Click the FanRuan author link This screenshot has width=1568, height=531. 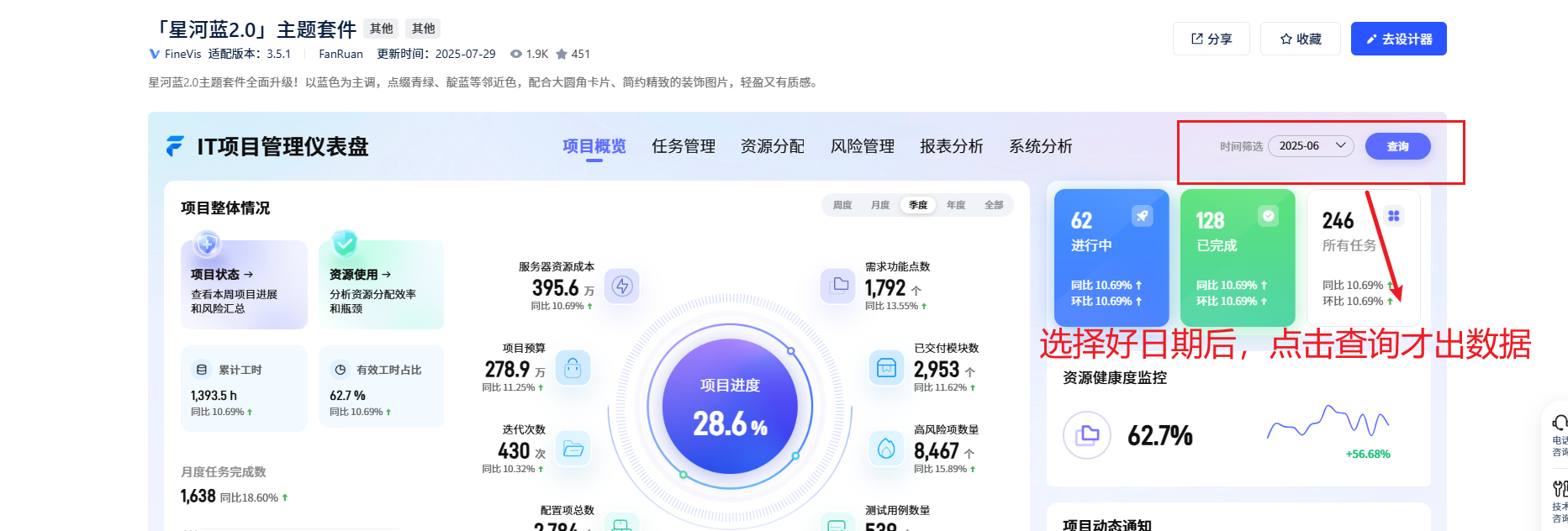(341, 54)
